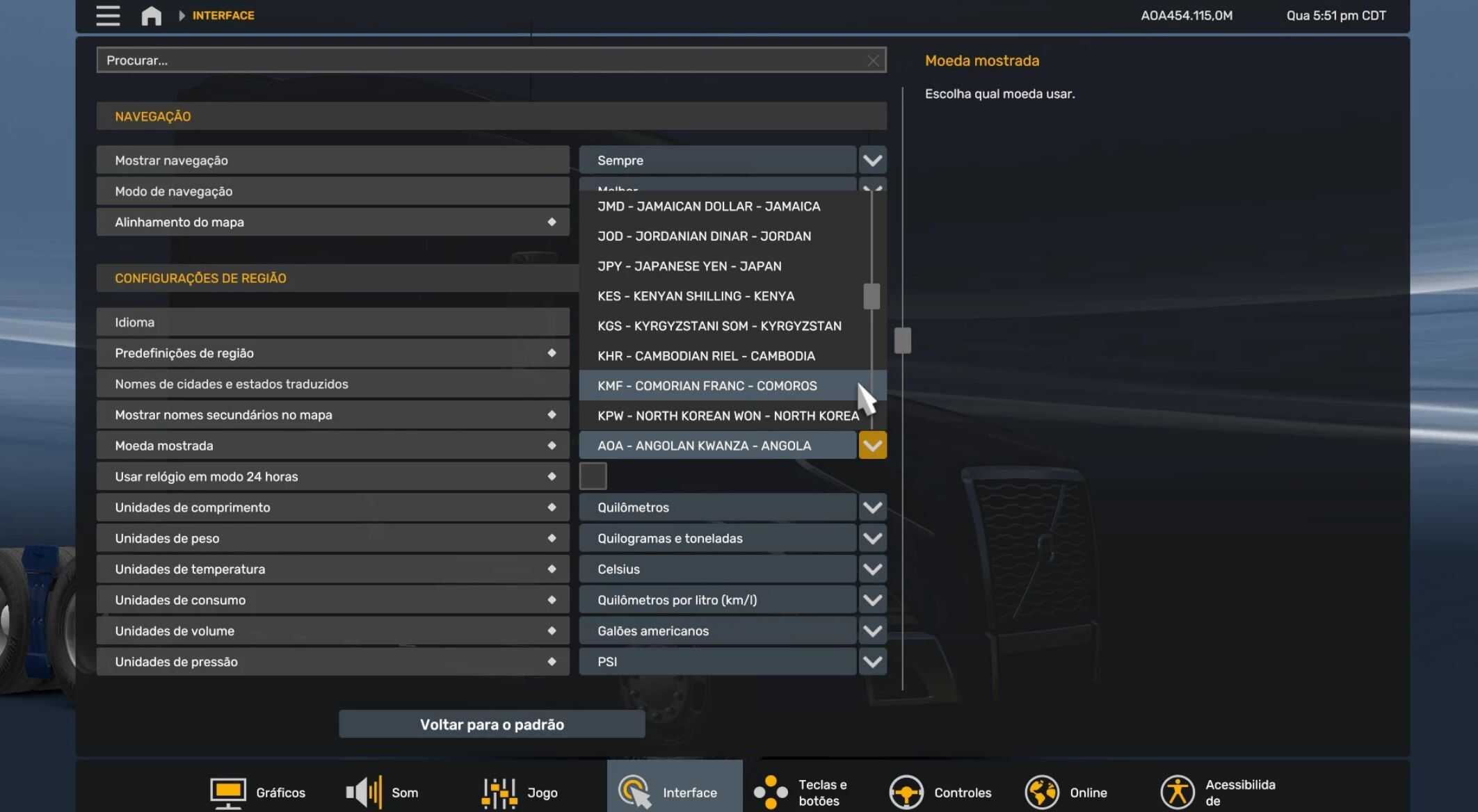The image size is (1478, 812).
Task: Expand the Mostrar navegação dropdown arrow
Action: click(872, 161)
